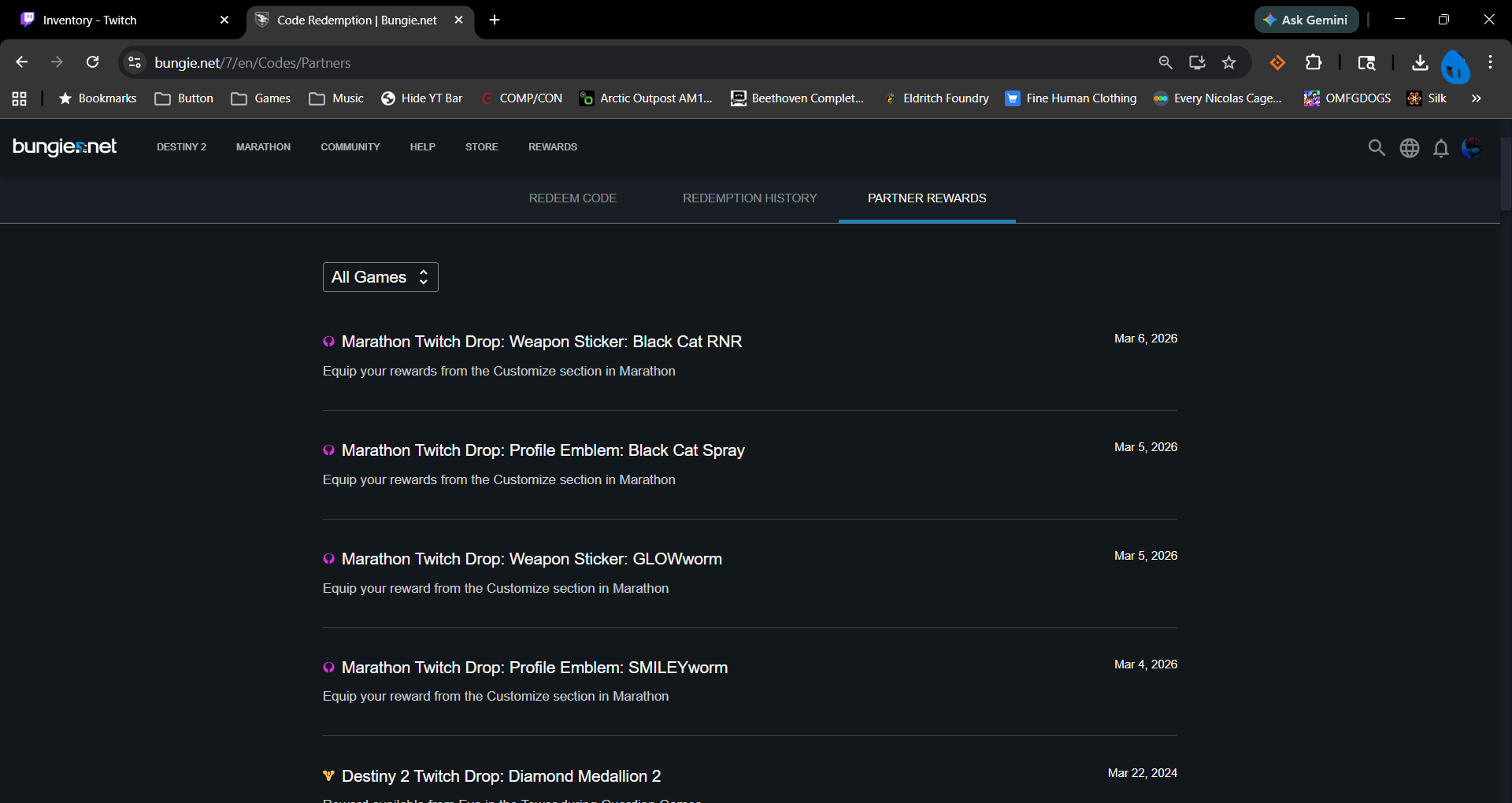Expand the hidden bookmarks overflow chevron
The image size is (1512, 803).
tap(1476, 98)
